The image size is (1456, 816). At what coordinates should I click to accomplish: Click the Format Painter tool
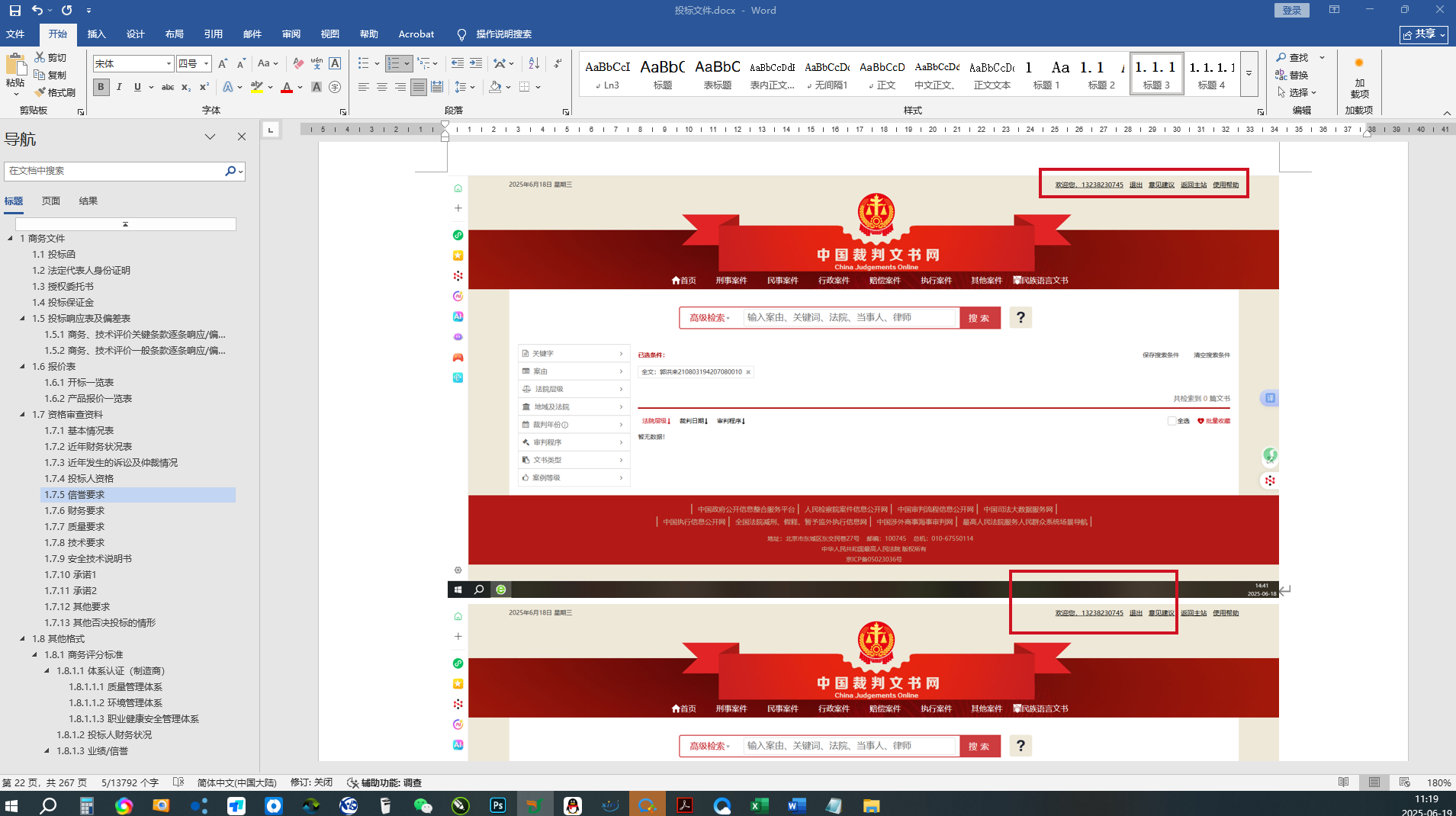(55, 92)
